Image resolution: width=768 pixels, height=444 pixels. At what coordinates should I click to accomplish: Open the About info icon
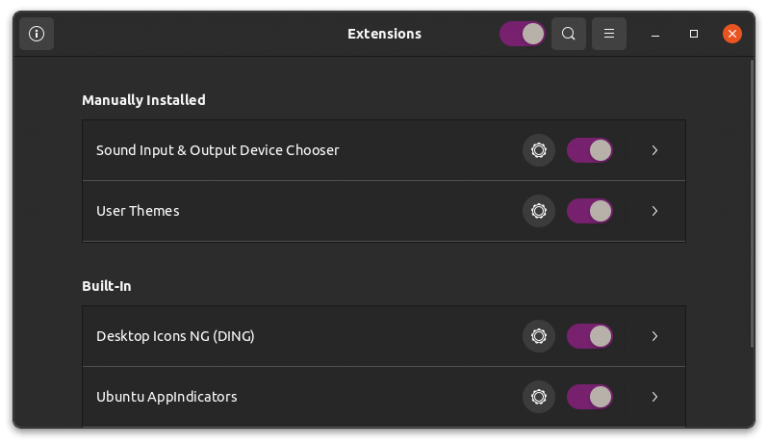coord(37,34)
